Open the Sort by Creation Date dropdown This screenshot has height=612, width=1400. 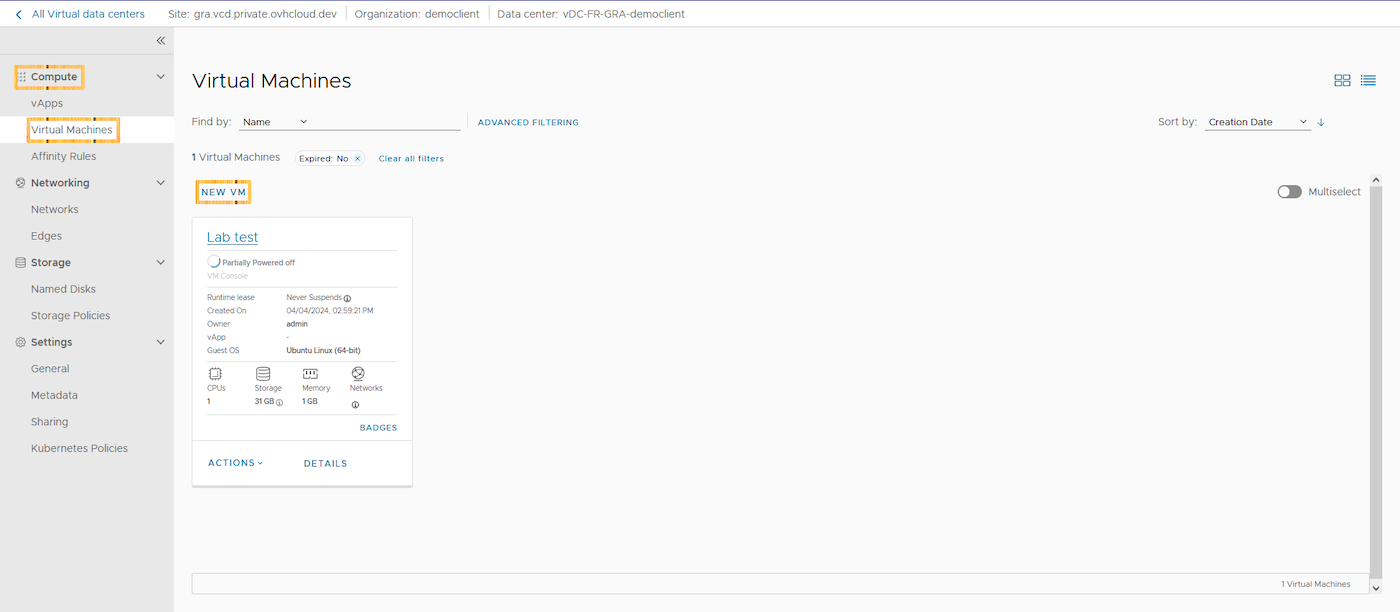[x=1256, y=121]
